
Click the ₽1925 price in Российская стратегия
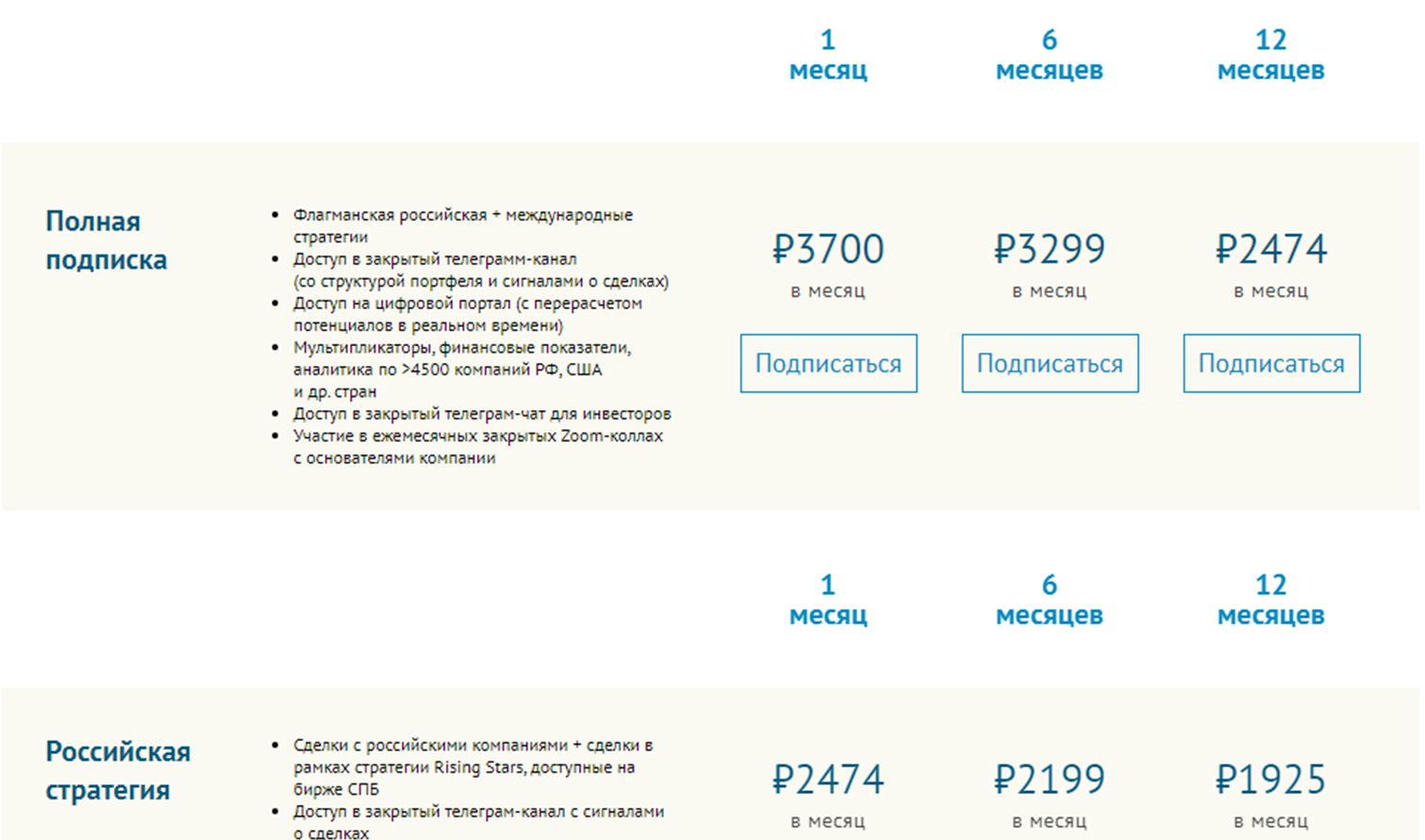pos(1270,780)
